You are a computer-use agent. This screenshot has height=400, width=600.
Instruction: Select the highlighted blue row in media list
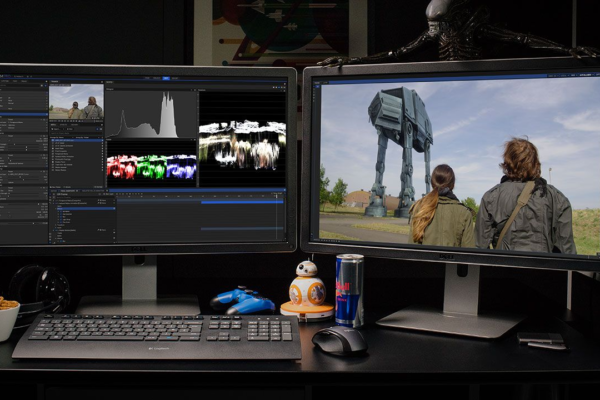coord(77,140)
